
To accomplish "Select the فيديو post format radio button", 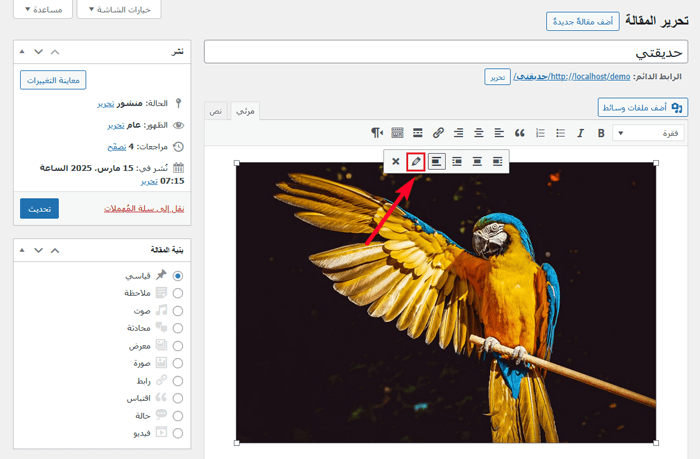I will 178,433.
